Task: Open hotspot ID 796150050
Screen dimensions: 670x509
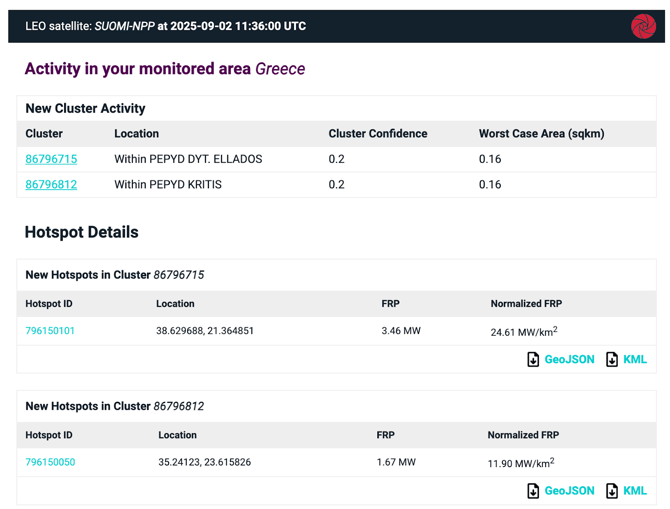Action: pos(50,462)
